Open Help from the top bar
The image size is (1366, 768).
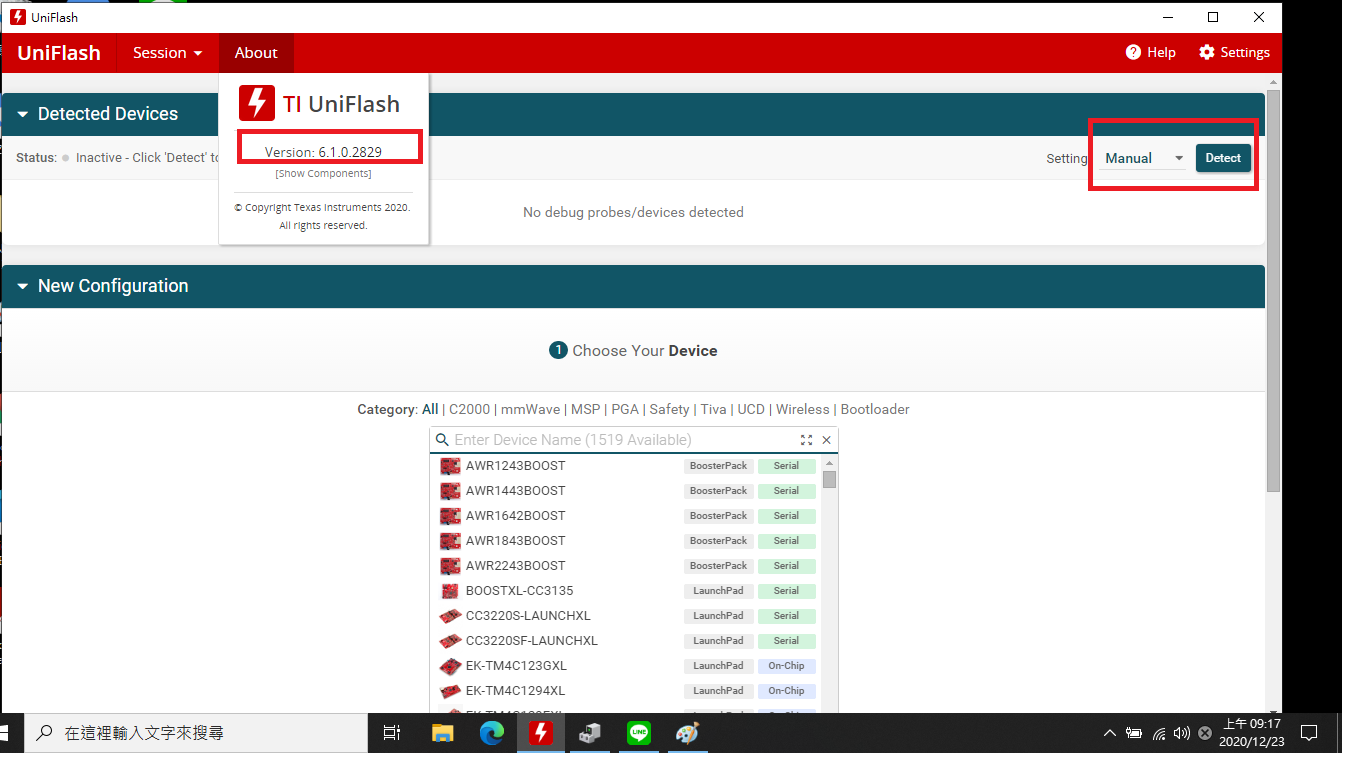point(1151,53)
